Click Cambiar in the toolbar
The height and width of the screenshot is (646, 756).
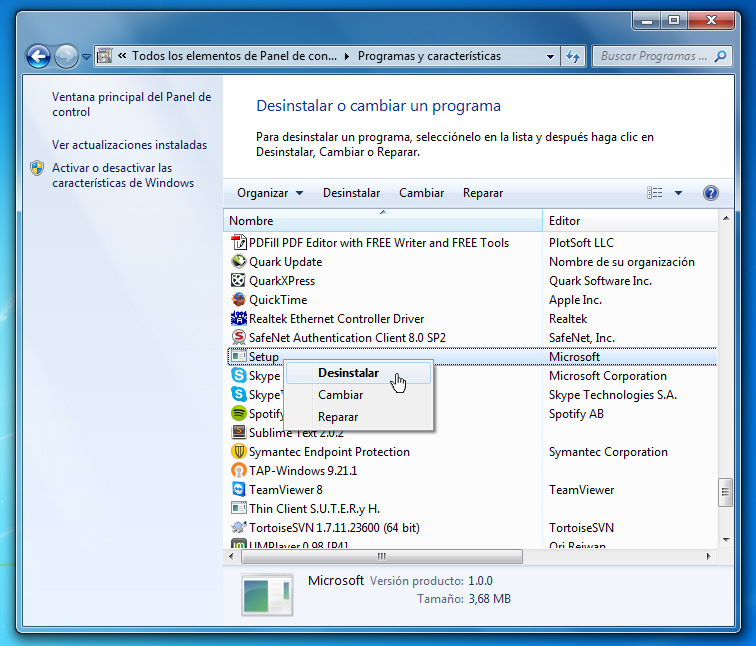421,193
